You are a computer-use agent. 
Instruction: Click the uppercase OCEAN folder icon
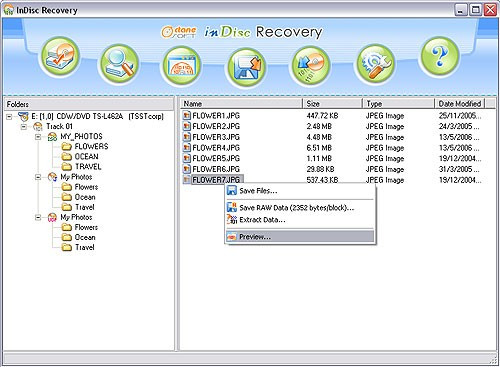[67, 156]
